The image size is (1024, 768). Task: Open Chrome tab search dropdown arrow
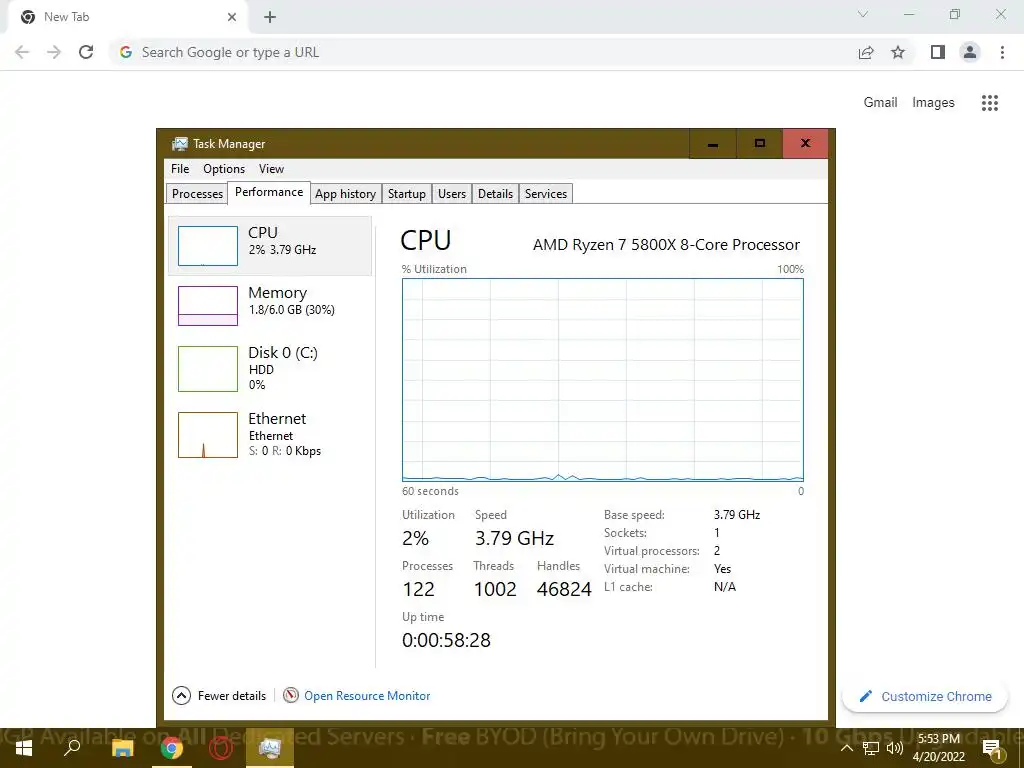[863, 14]
